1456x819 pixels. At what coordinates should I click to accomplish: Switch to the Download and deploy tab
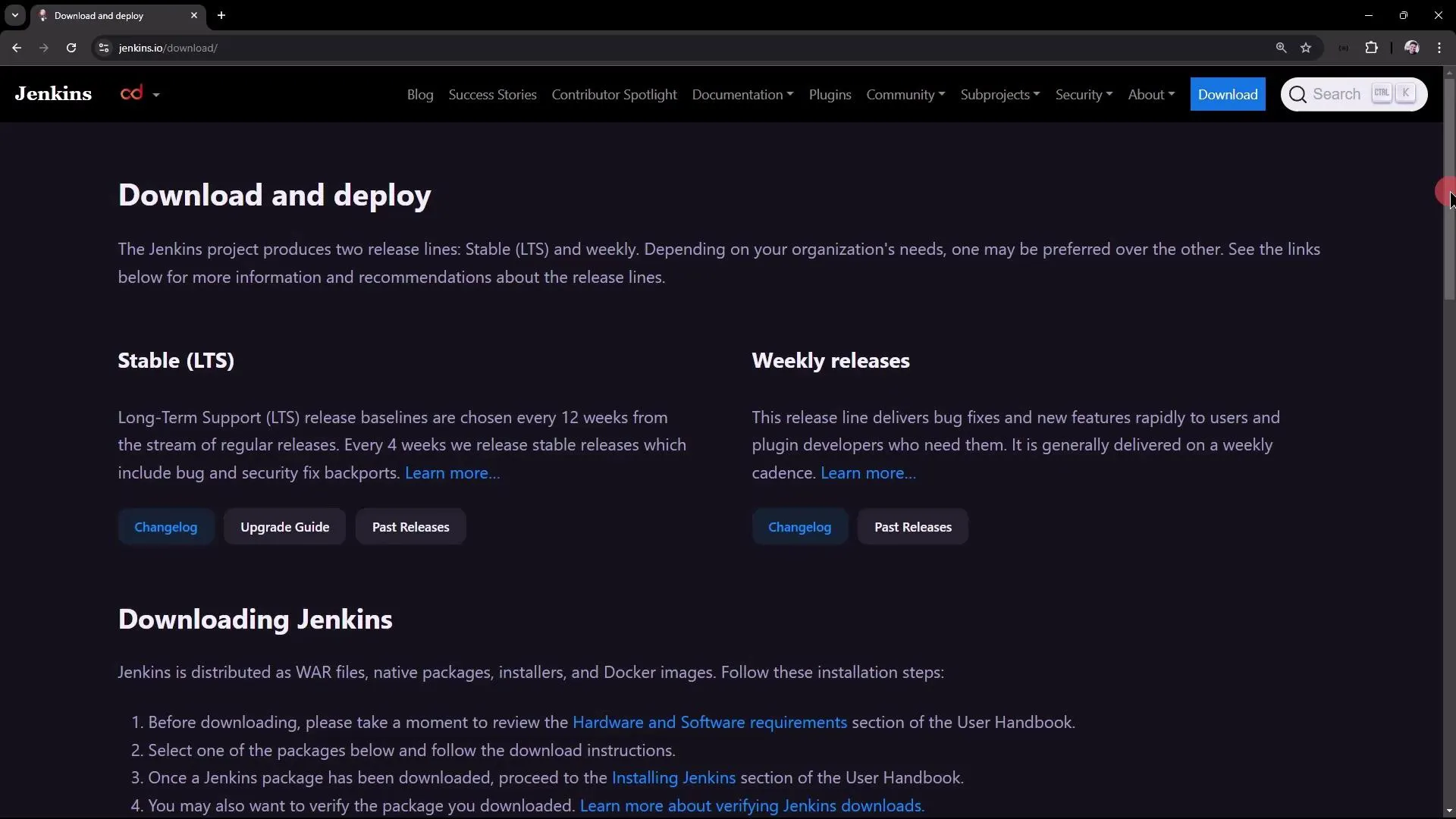(x=106, y=15)
